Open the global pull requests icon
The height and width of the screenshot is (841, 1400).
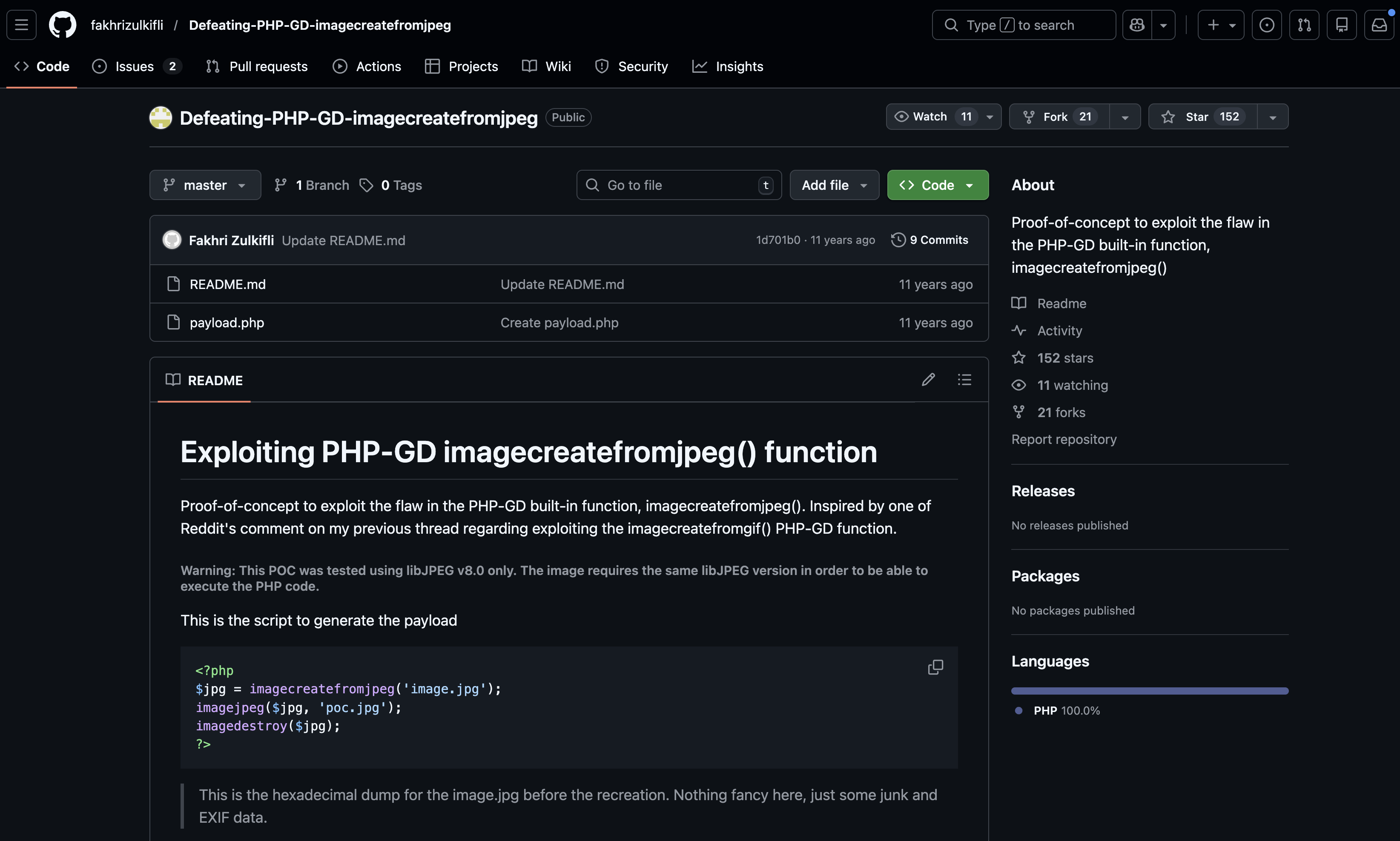point(1304,25)
